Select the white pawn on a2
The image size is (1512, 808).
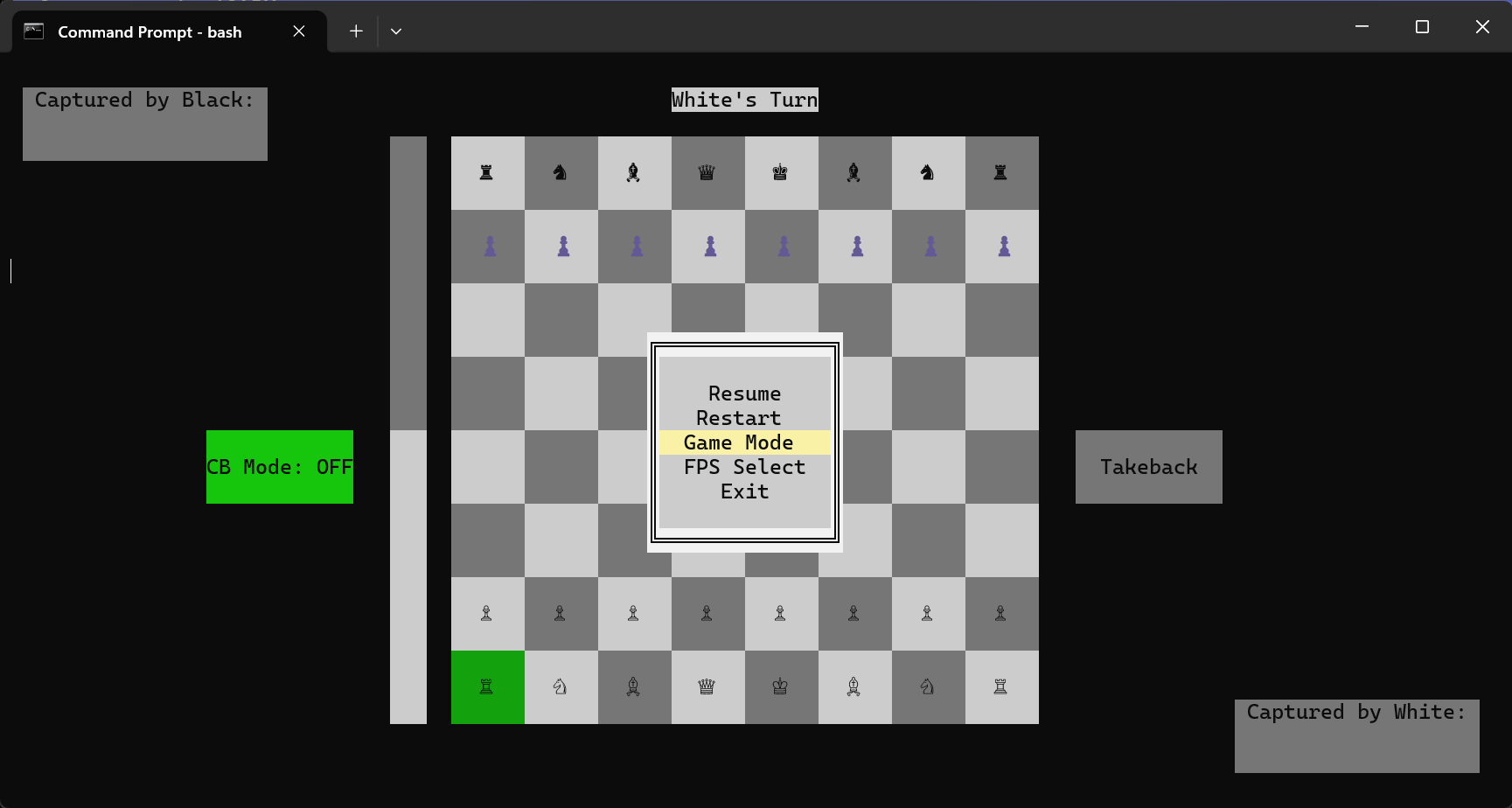pos(487,614)
